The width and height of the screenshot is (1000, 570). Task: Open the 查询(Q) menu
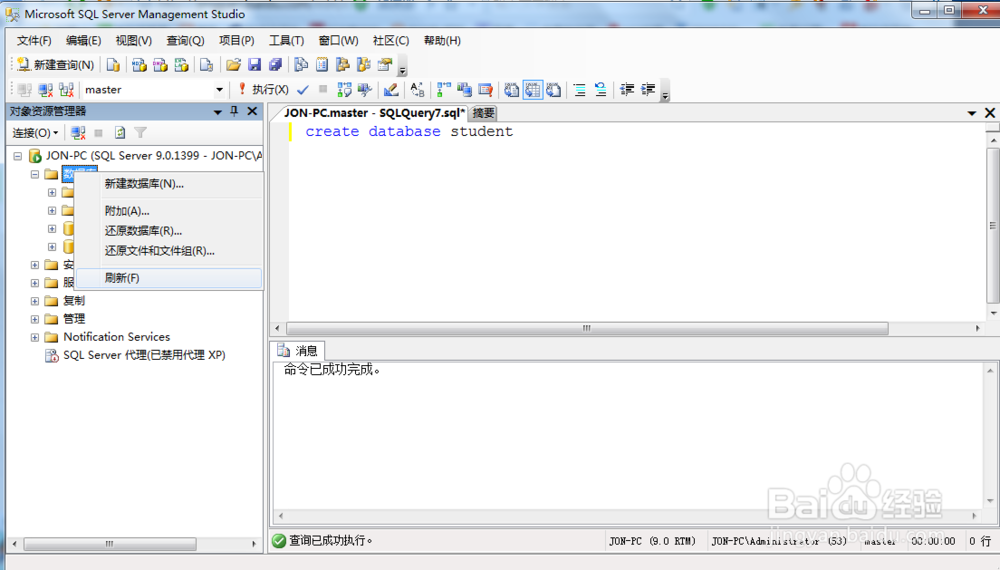point(185,41)
